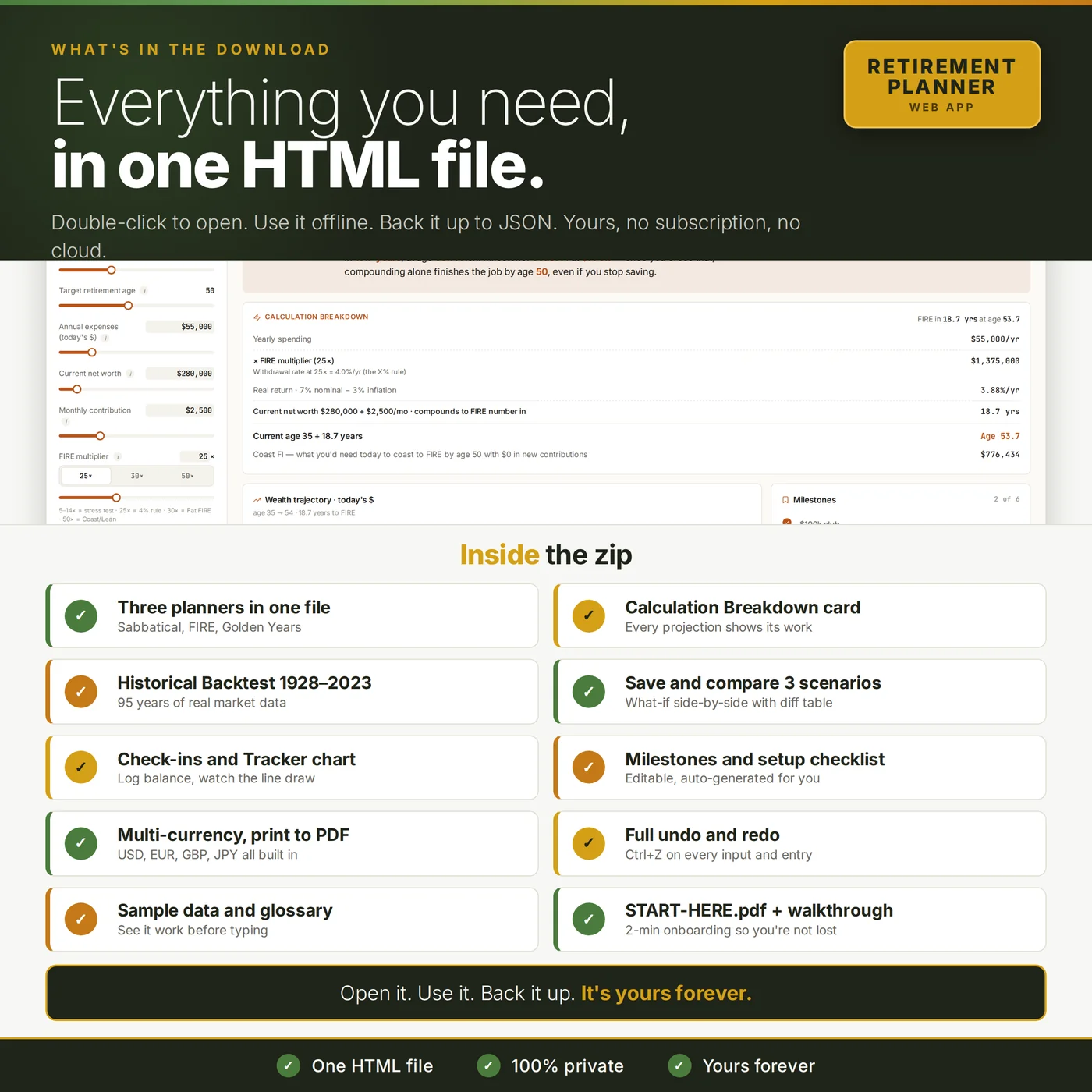Click the check icon on Calculation Breakdown card
Viewport: 1092px width, 1092px height.
[x=589, y=615]
